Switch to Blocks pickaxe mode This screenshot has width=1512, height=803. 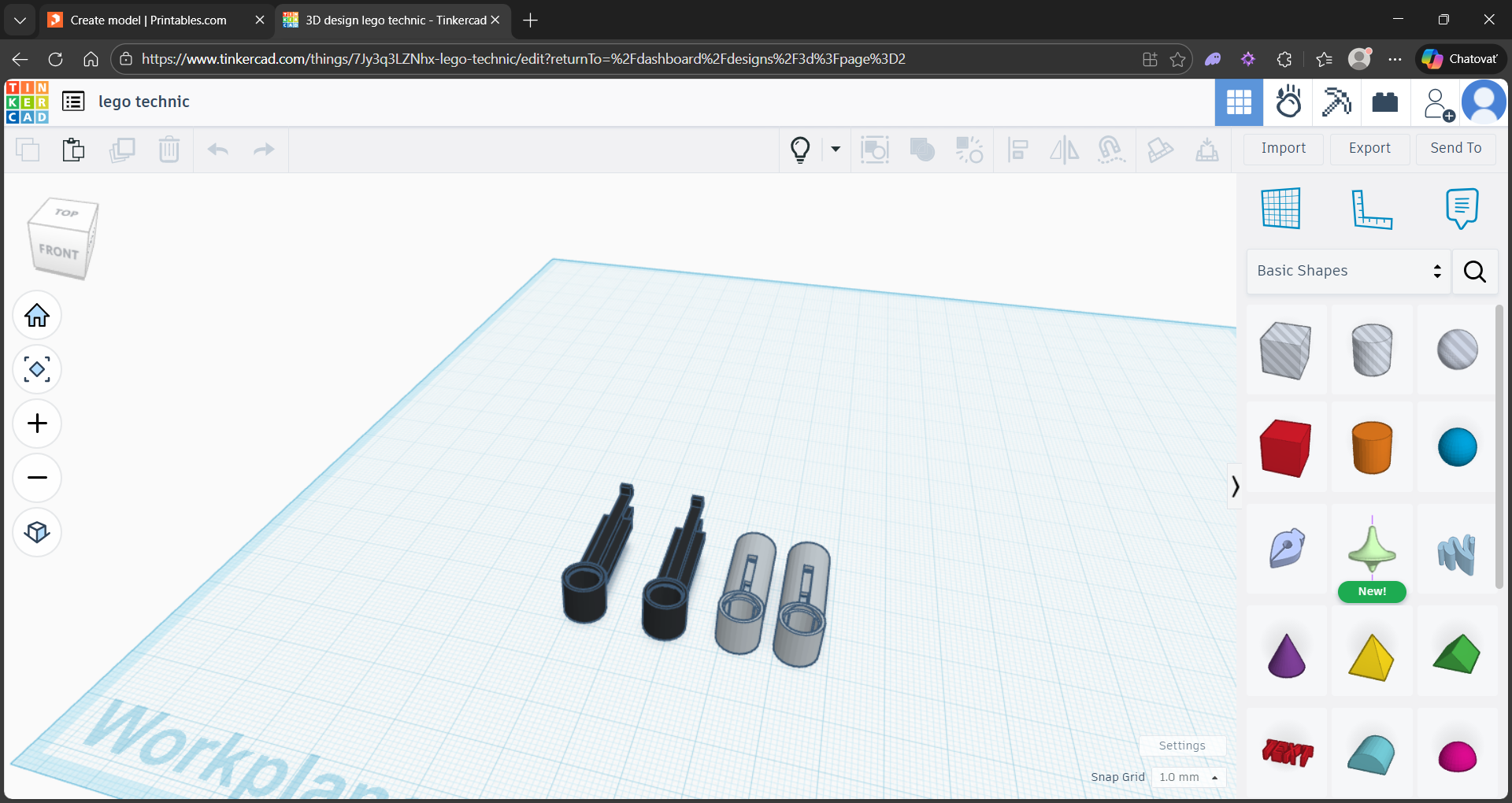coord(1336,102)
